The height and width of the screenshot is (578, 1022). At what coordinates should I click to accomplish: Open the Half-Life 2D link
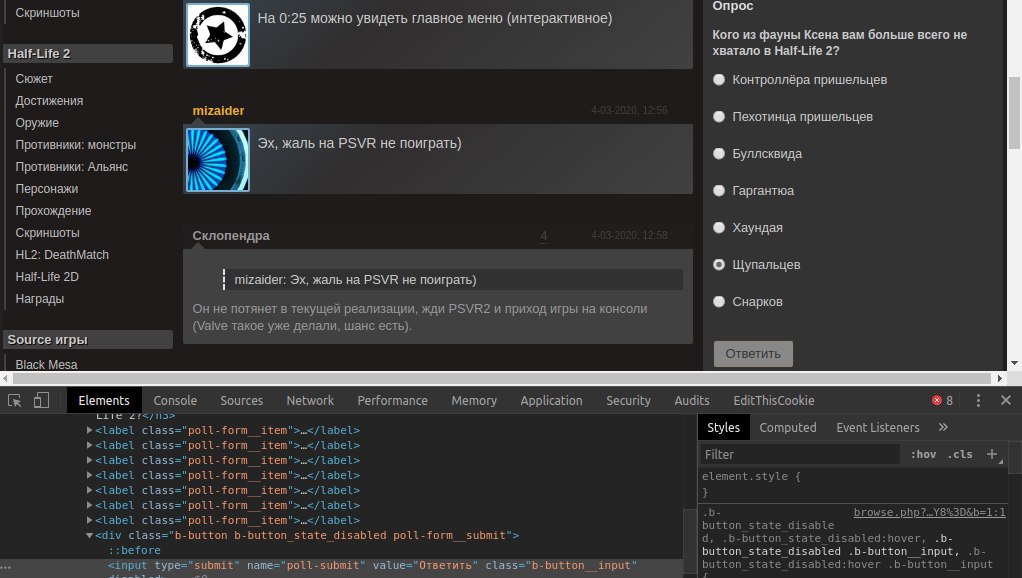coord(47,277)
